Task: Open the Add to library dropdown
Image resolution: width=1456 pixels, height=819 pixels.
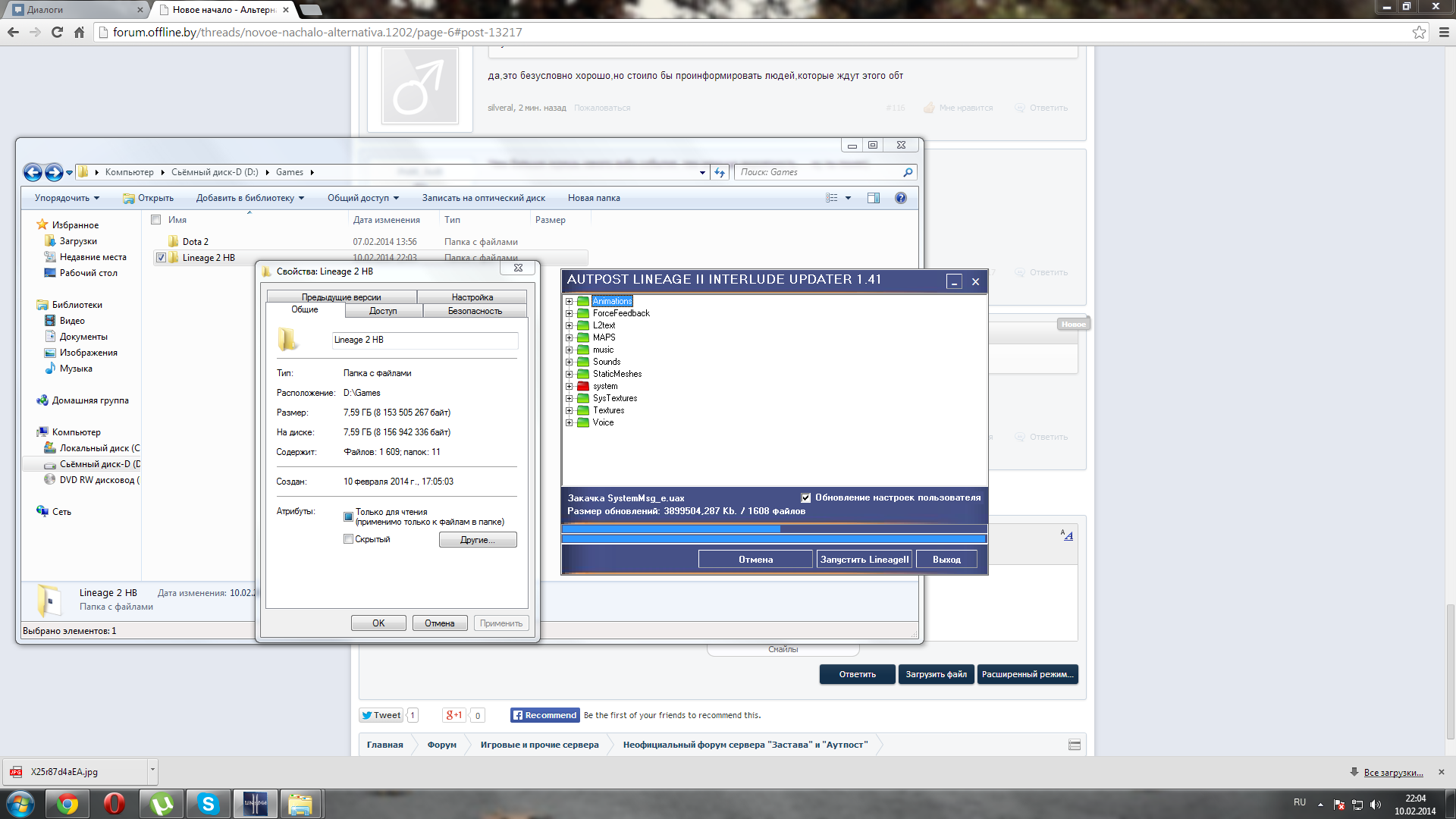Action: coord(250,198)
